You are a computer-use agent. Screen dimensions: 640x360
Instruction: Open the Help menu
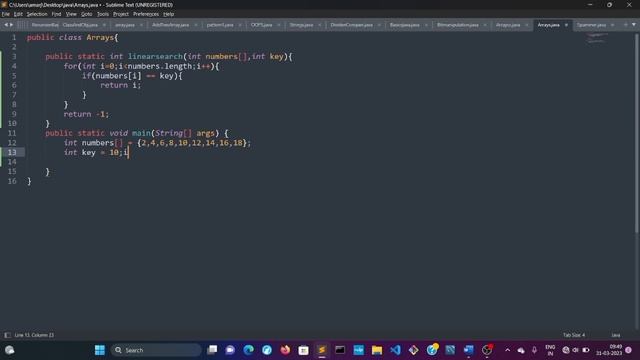(169, 14)
